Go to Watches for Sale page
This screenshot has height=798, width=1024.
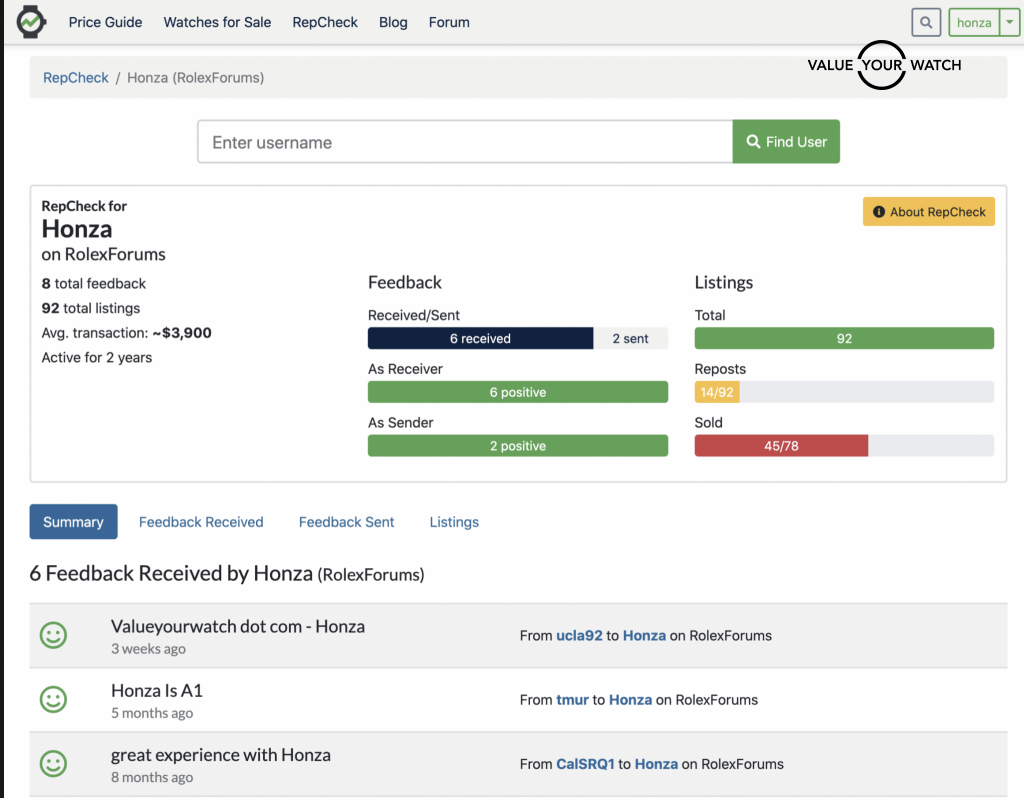217,22
